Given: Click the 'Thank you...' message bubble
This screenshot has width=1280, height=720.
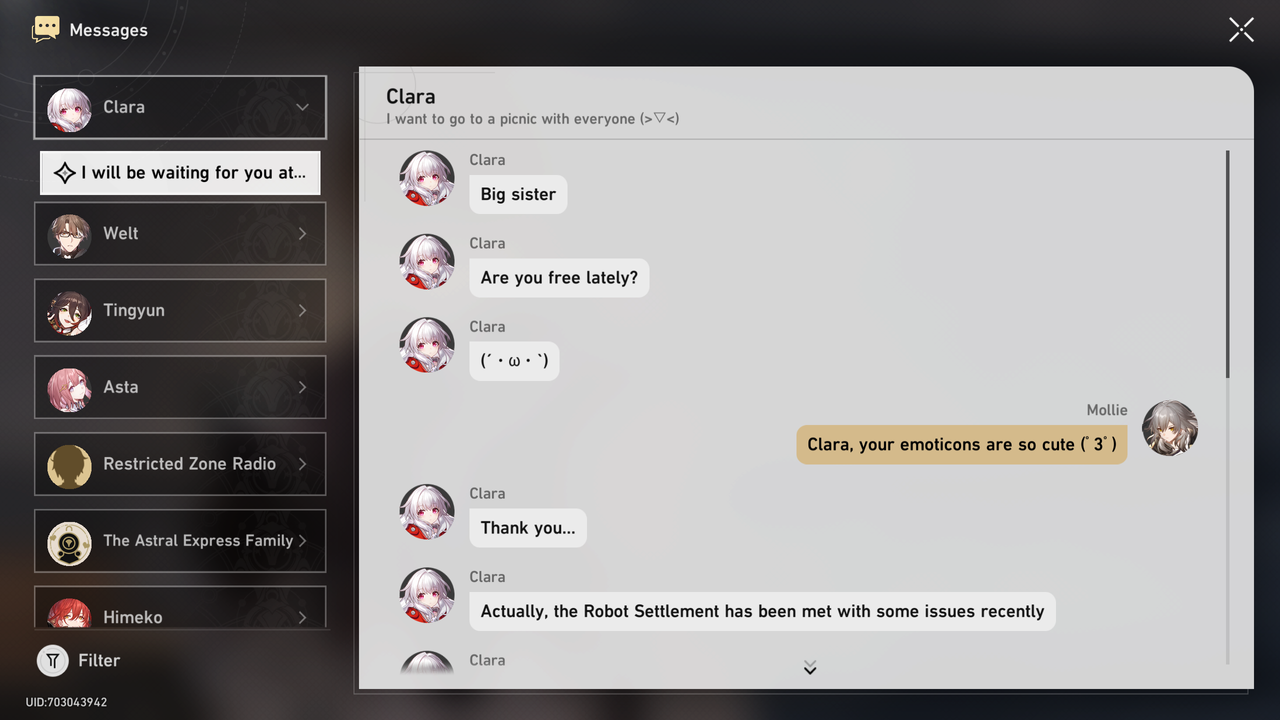Looking at the screenshot, I should point(528,528).
